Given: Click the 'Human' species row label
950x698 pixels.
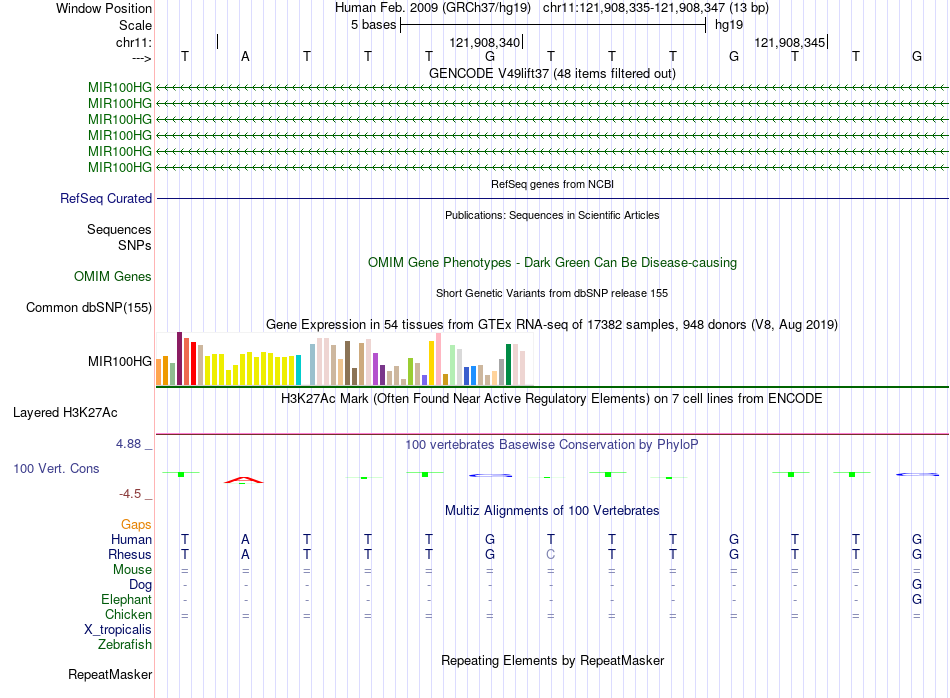Looking at the screenshot, I should (x=131, y=539).
